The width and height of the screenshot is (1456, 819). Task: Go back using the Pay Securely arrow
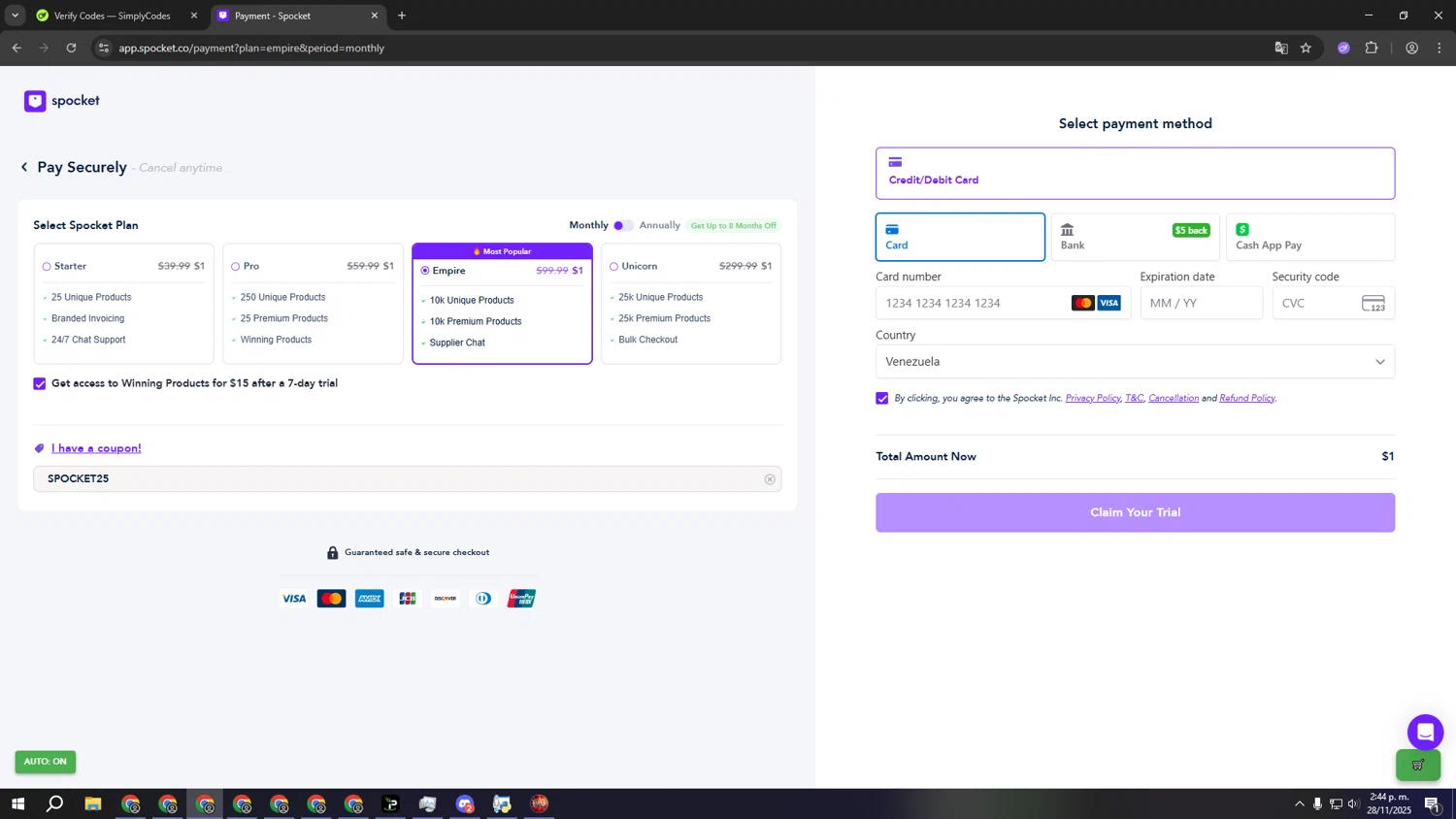tap(24, 167)
